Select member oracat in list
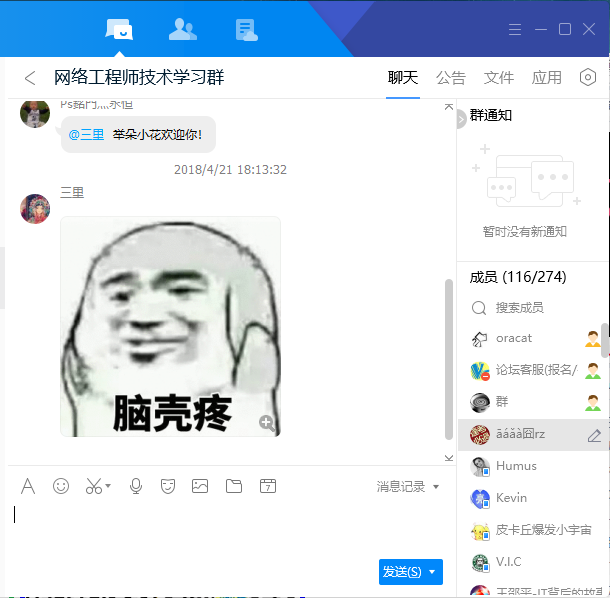This screenshot has height=598, width=610. (534, 338)
